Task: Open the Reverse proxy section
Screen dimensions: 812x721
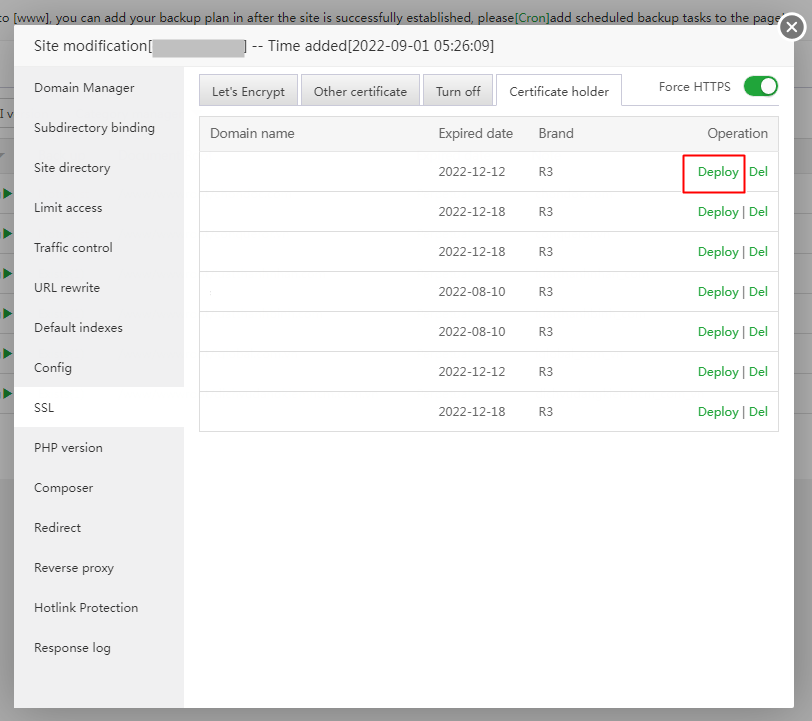Action: 74,568
